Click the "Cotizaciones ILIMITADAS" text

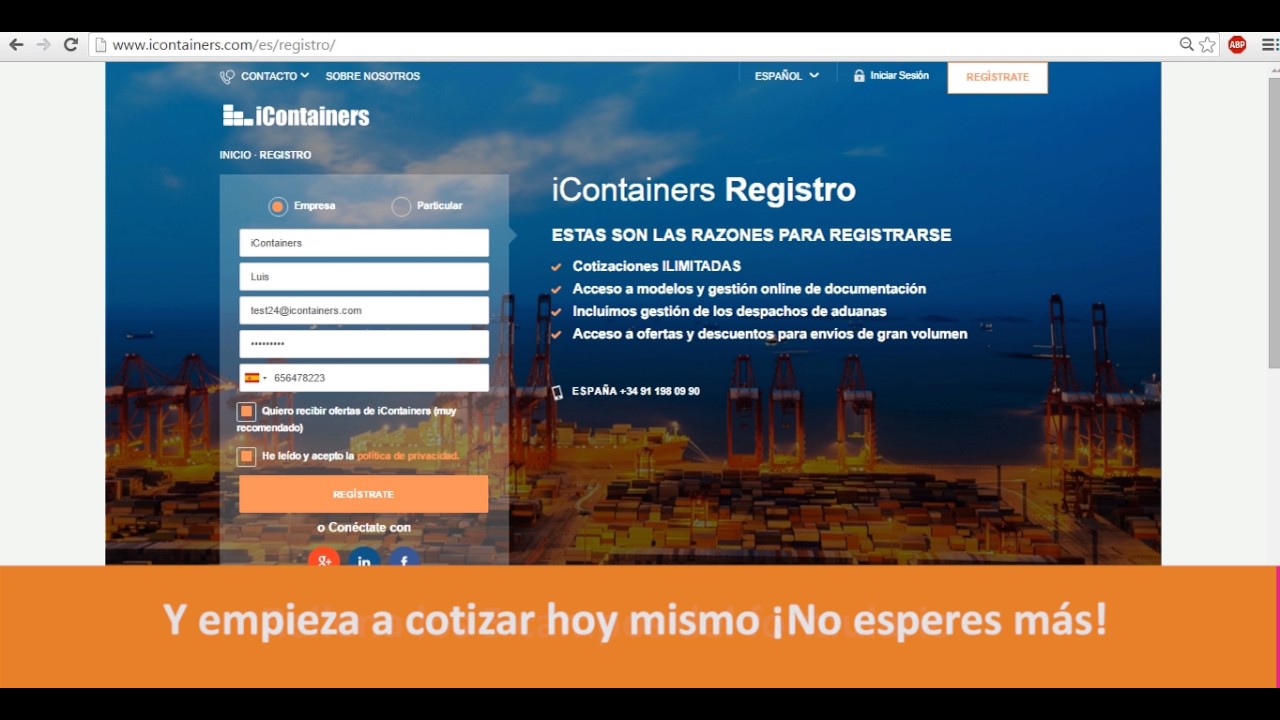click(657, 266)
